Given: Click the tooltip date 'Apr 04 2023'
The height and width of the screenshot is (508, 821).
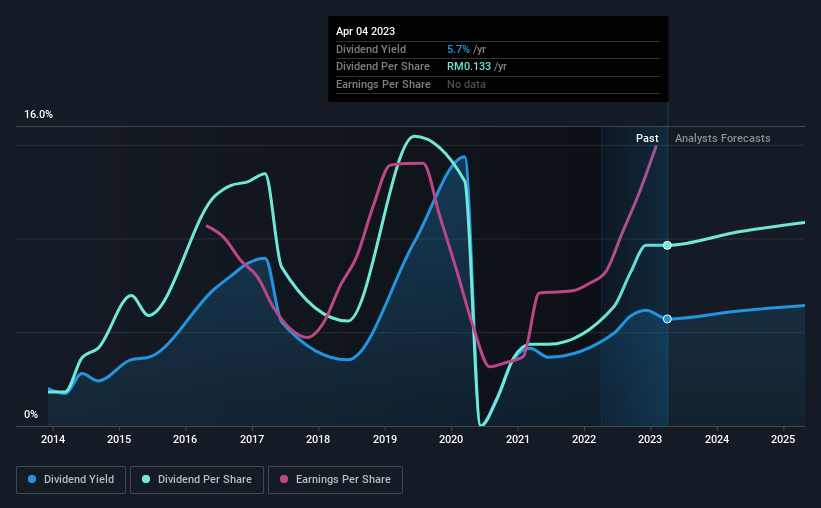Looking at the screenshot, I should pos(365,31).
